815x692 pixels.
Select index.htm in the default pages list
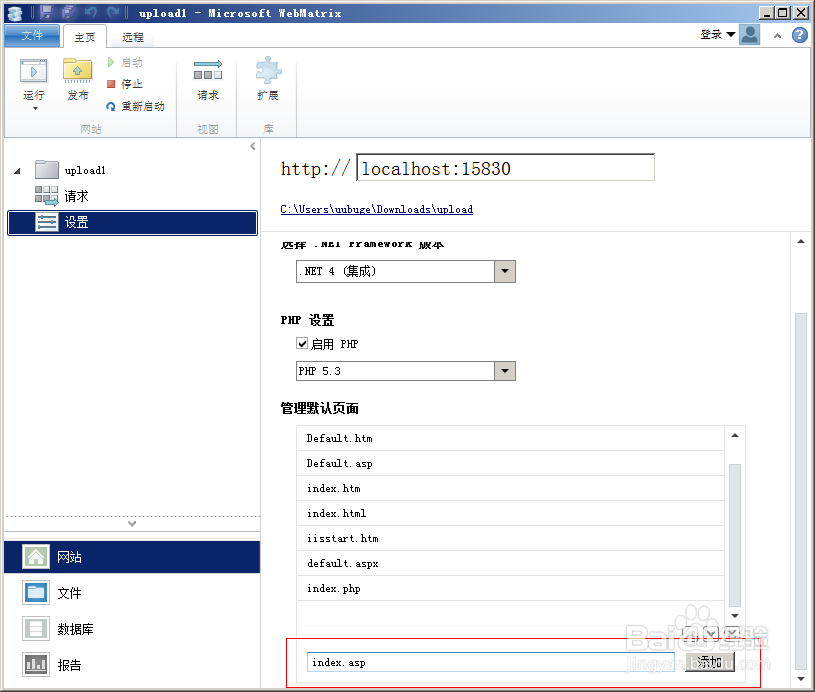tap(510, 488)
